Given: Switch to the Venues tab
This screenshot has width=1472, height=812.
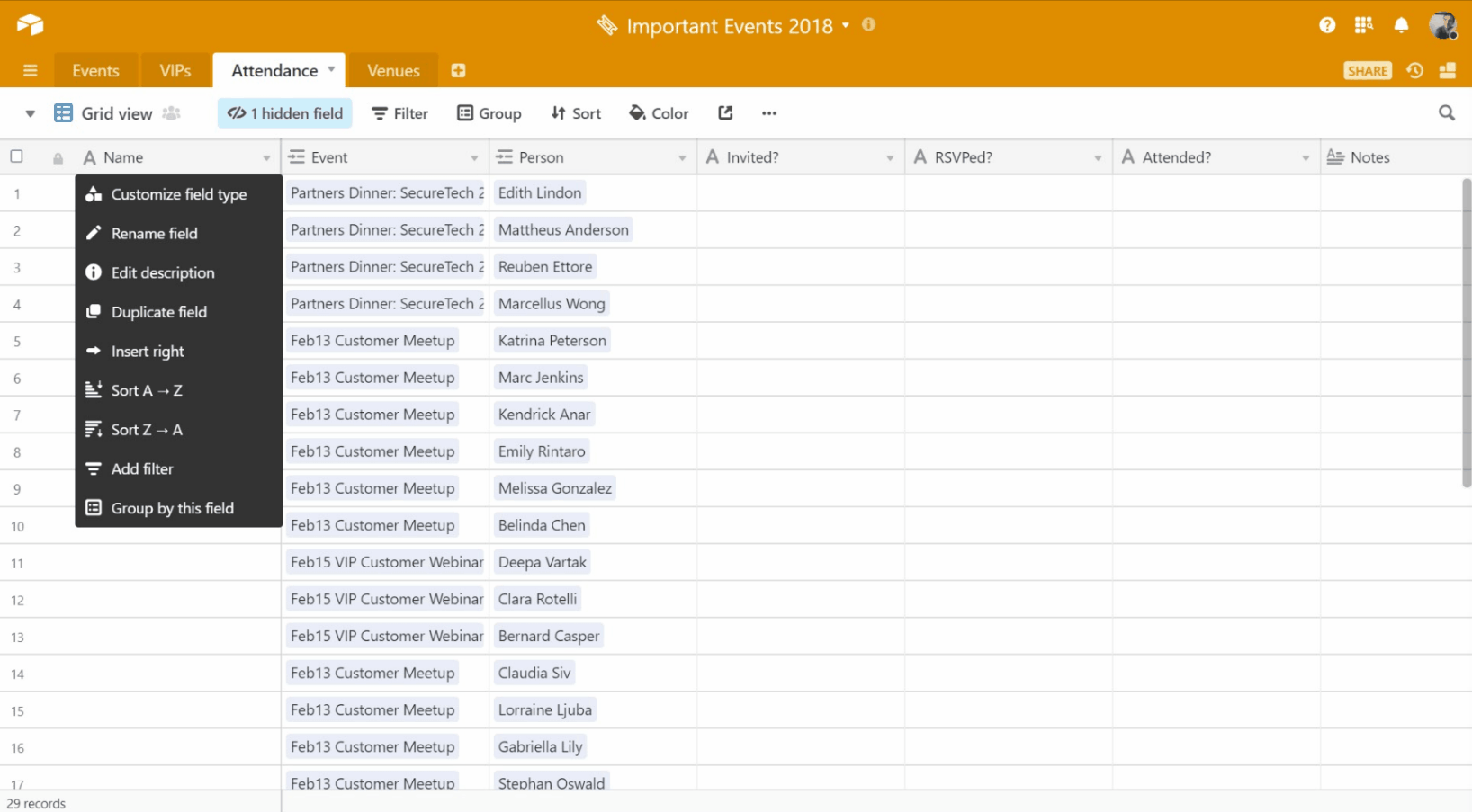Looking at the screenshot, I should [x=393, y=70].
